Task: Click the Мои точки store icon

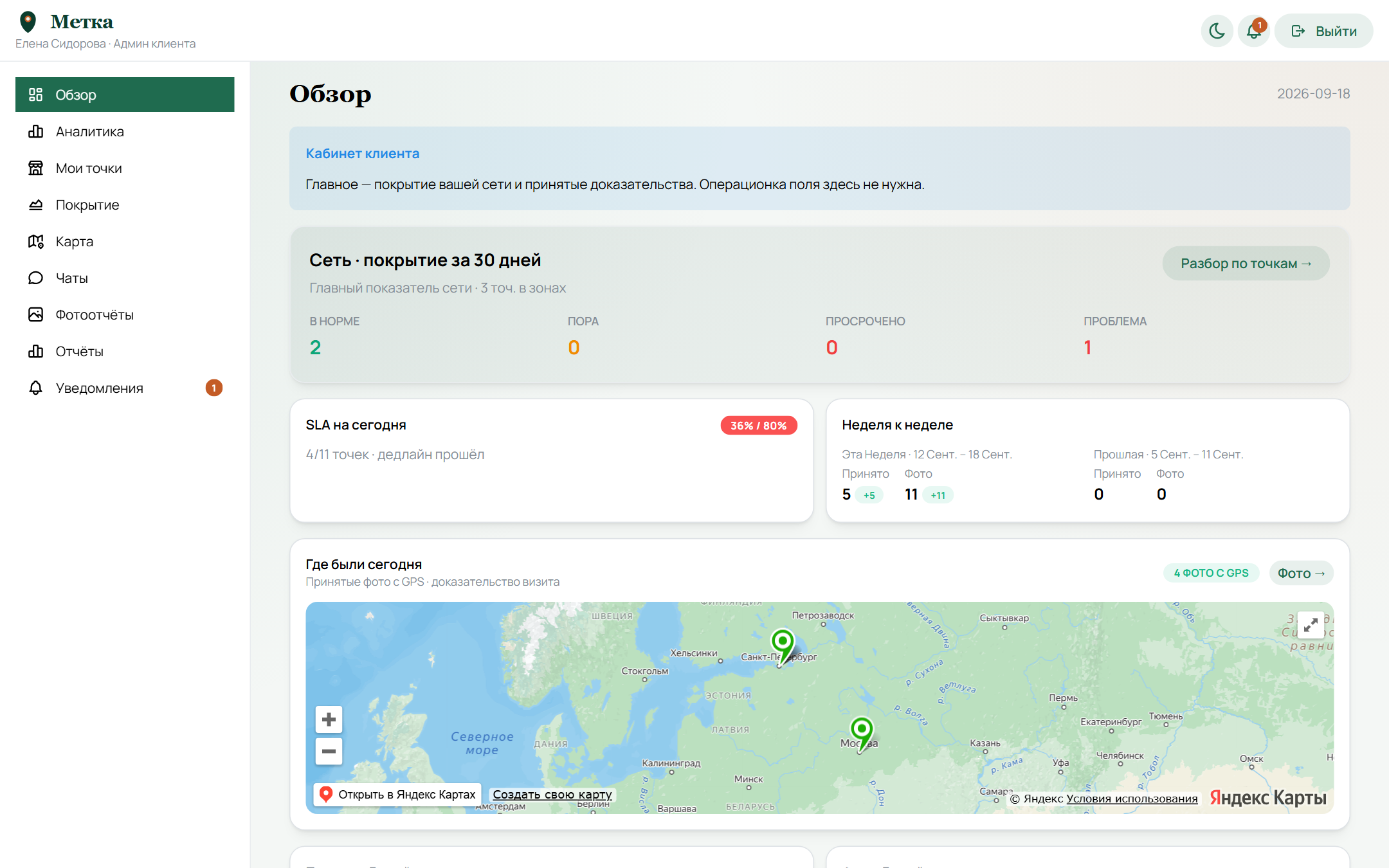Action: click(35, 168)
